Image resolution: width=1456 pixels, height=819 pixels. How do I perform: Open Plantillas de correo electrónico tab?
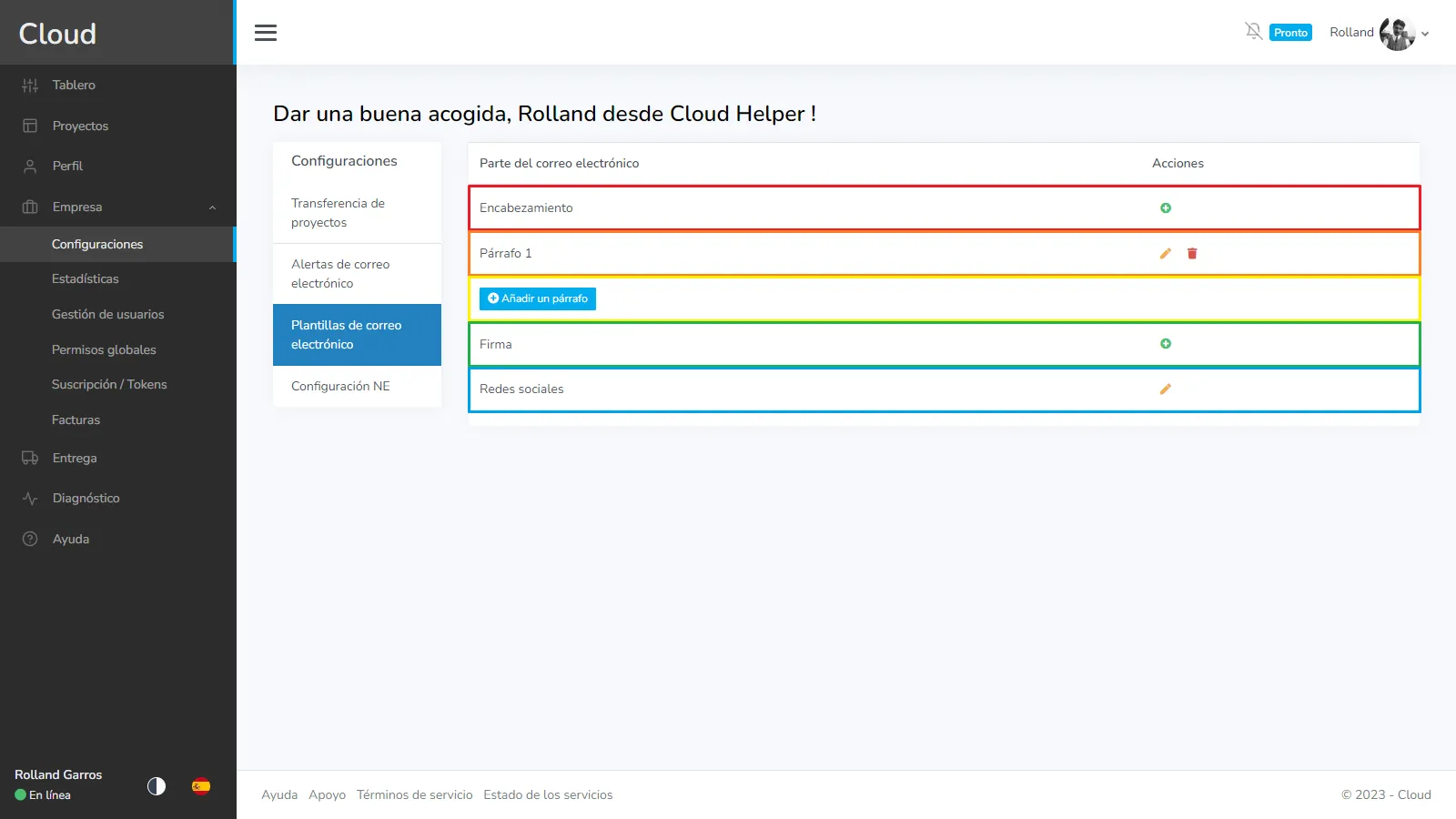click(x=357, y=335)
